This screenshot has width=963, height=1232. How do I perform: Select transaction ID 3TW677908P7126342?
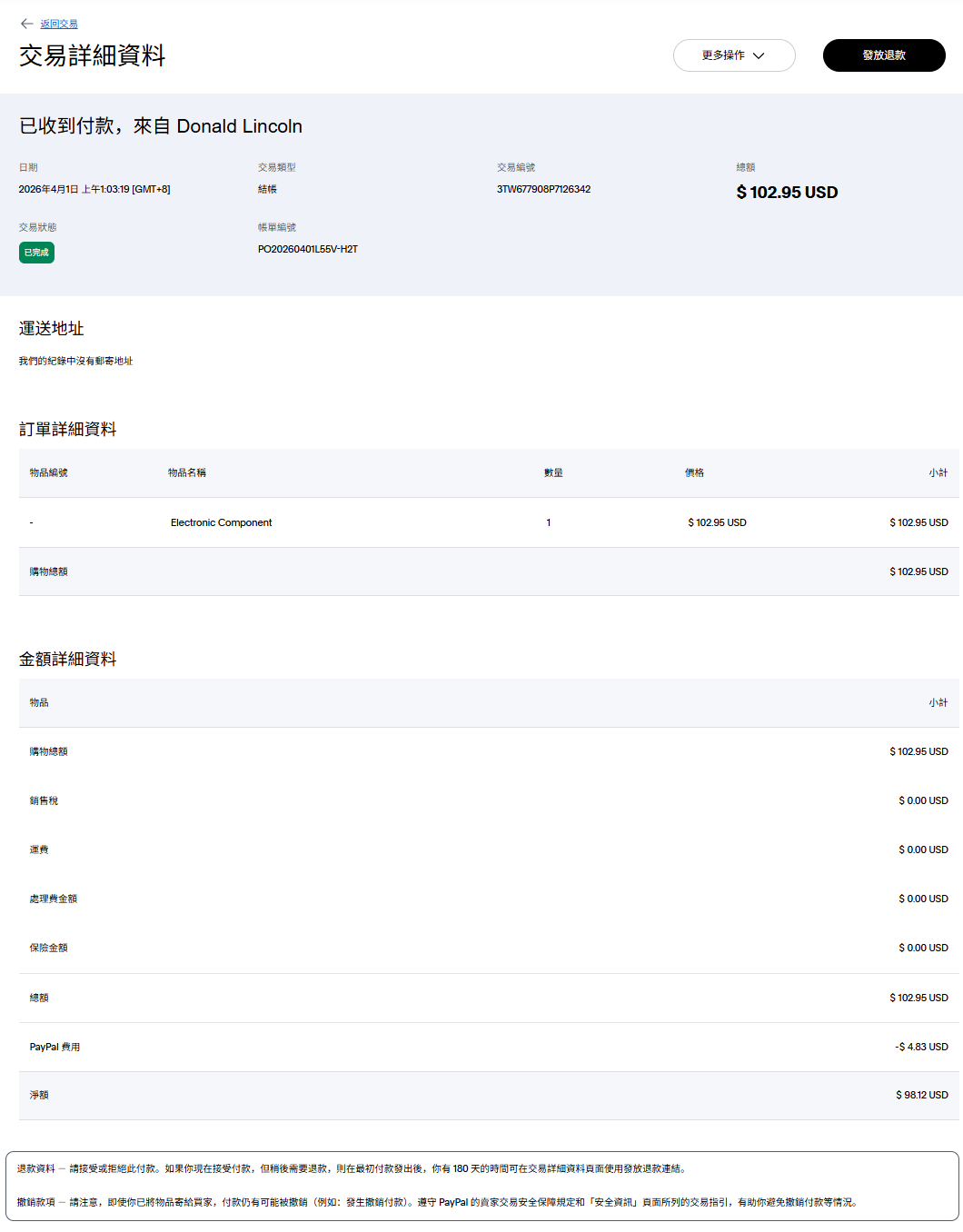point(543,190)
